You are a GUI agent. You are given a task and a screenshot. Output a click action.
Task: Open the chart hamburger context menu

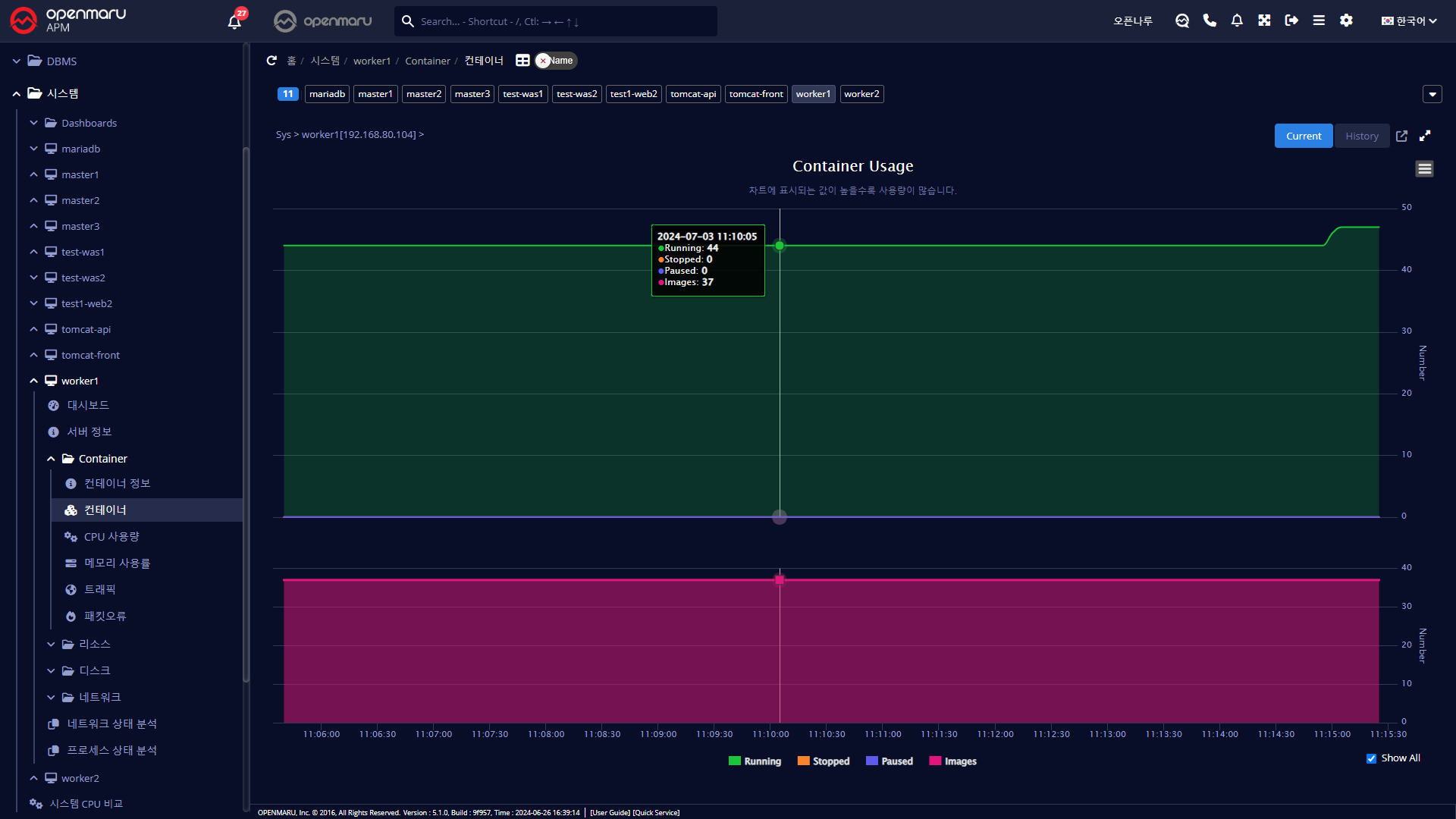pos(1424,168)
